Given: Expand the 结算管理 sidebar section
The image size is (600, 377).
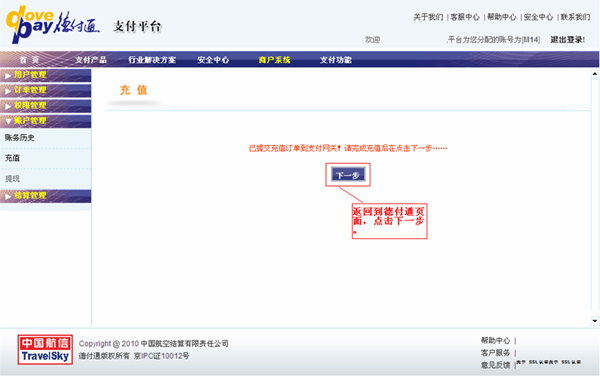Looking at the screenshot, I should [x=46, y=196].
